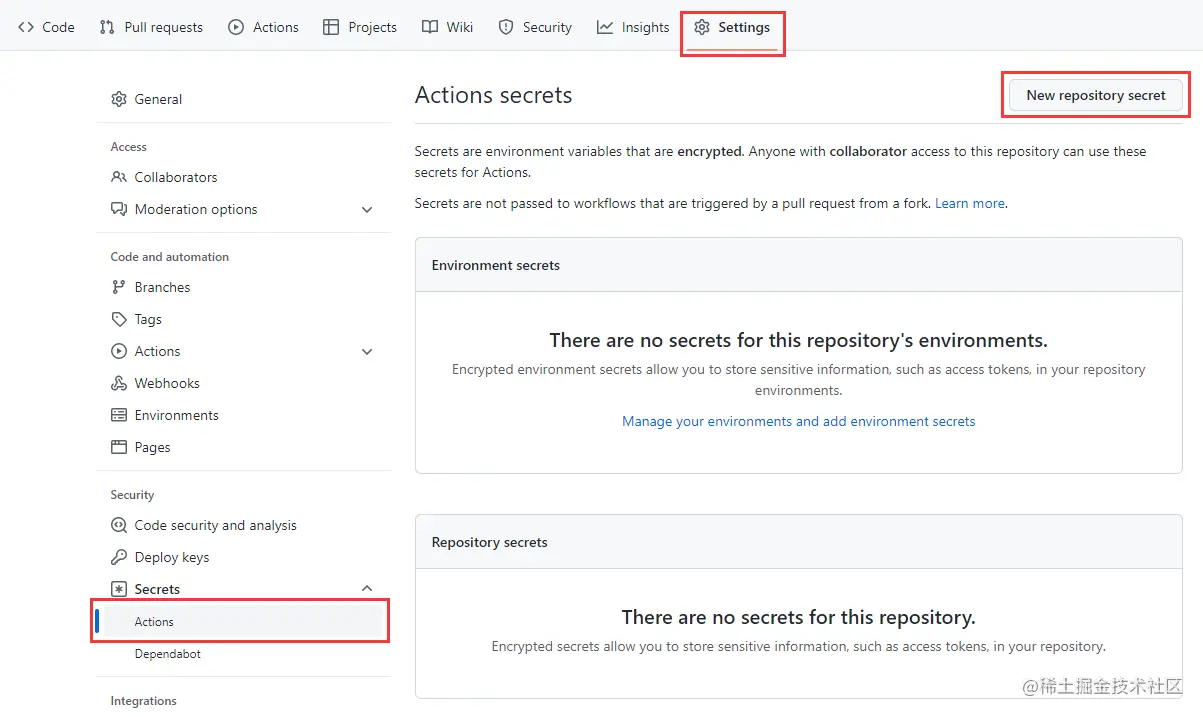Click New repository secret button
Image resolution: width=1203 pixels, height=717 pixels.
point(1096,95)
